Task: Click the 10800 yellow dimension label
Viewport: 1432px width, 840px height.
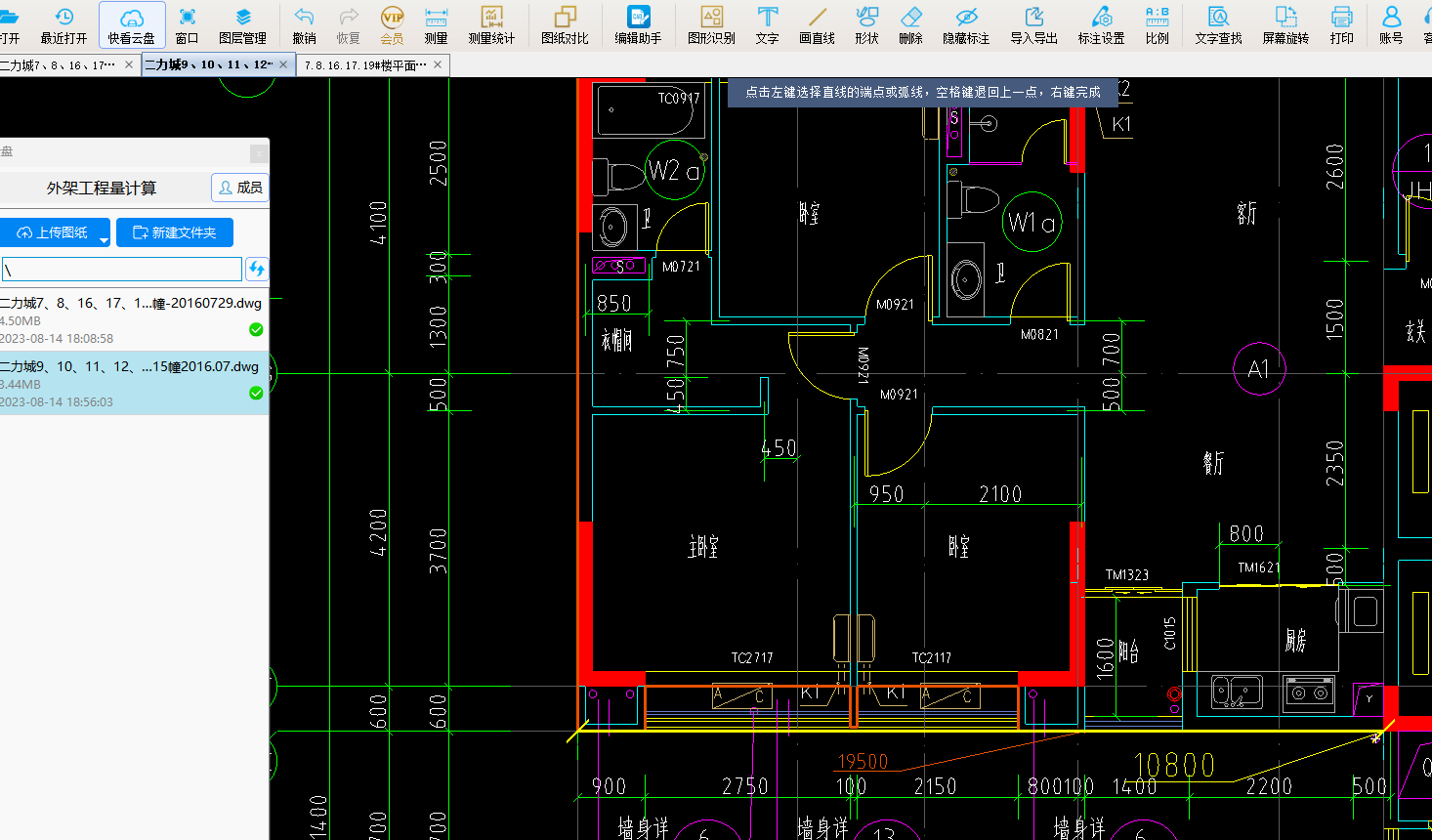Action: (1174, 765)
